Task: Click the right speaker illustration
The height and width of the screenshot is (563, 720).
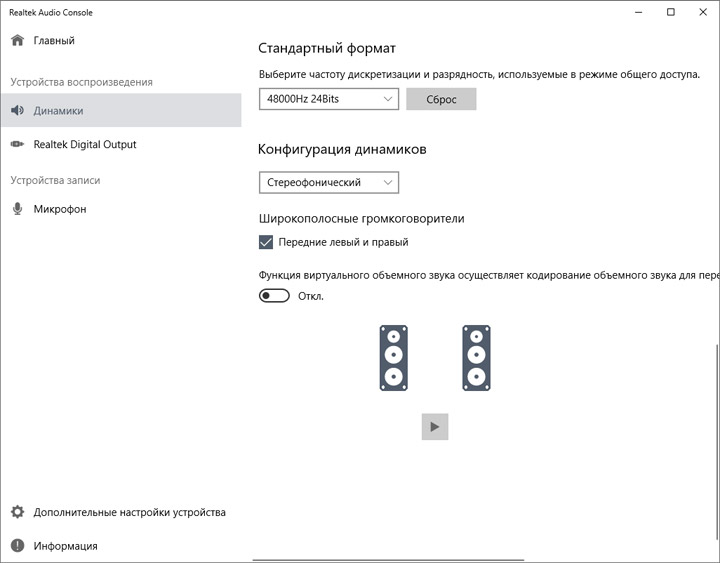Action: (x=476, y=357)
